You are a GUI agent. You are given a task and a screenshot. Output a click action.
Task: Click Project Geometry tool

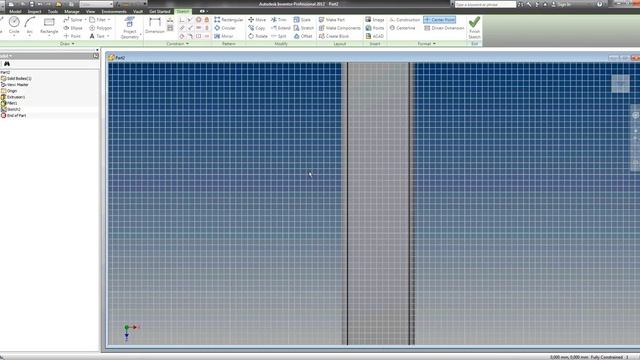(x=130, y=28)
